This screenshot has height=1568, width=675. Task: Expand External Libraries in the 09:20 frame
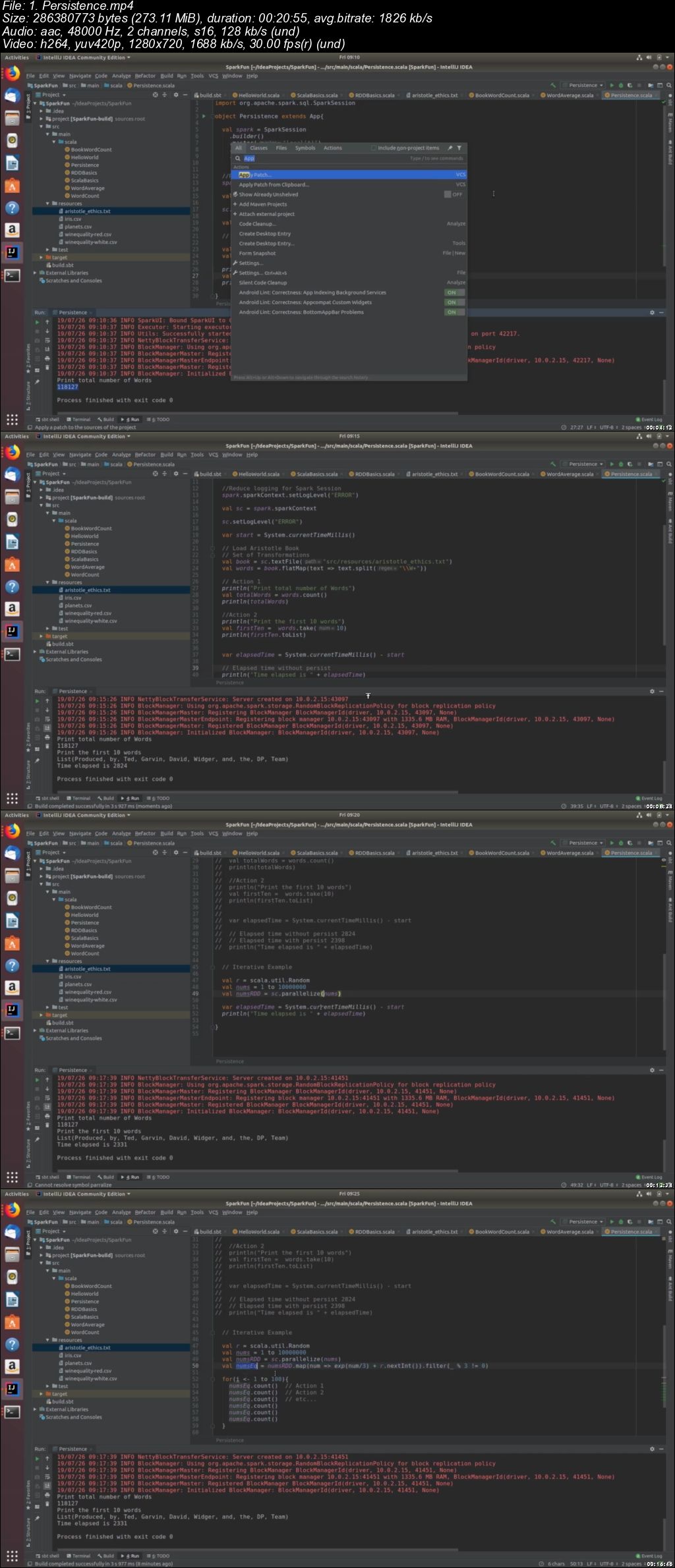point(36,1030)
